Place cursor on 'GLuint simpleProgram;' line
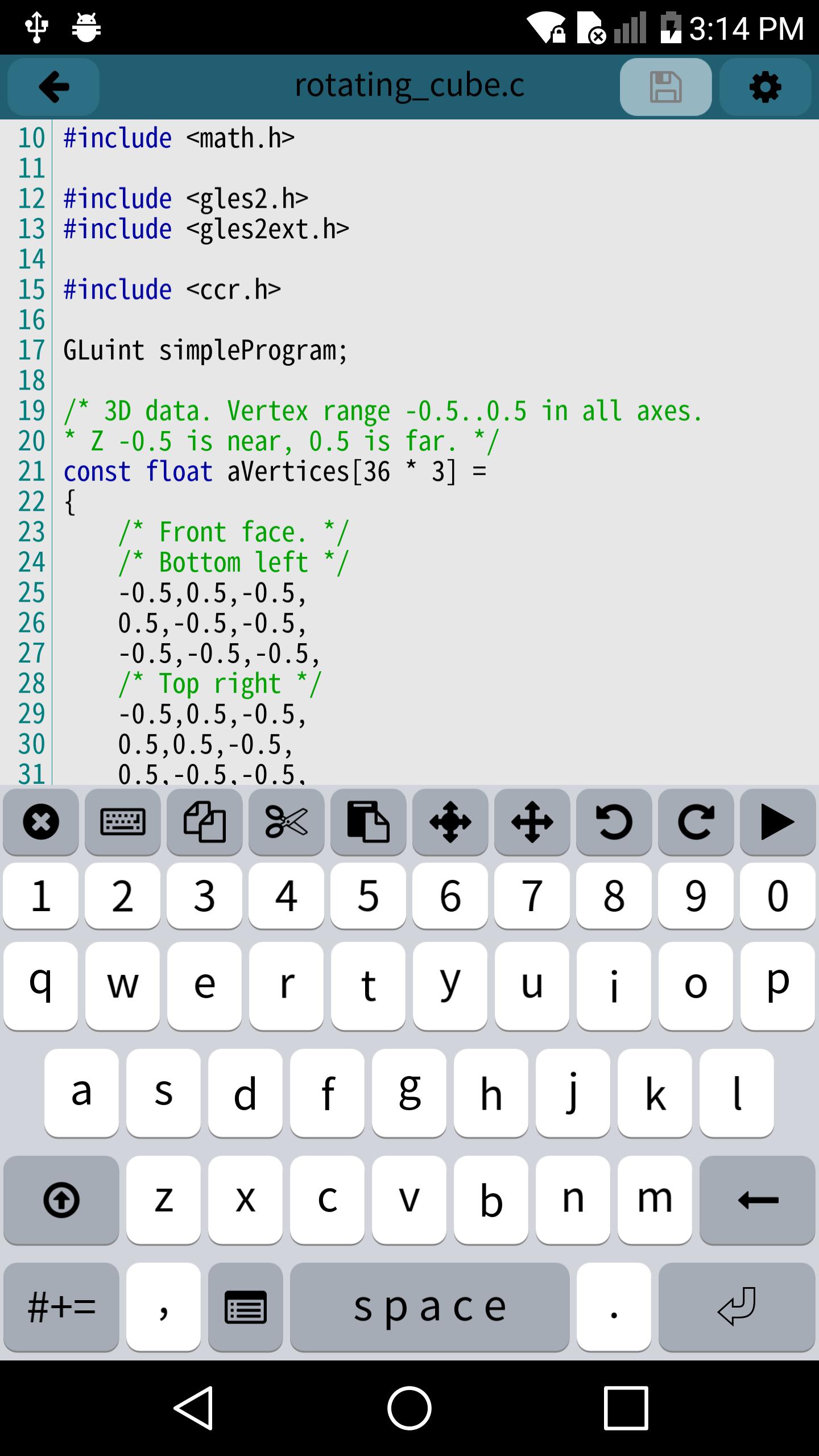The image size is (819, 1456). pyautogui.click(x=205, y=350)
